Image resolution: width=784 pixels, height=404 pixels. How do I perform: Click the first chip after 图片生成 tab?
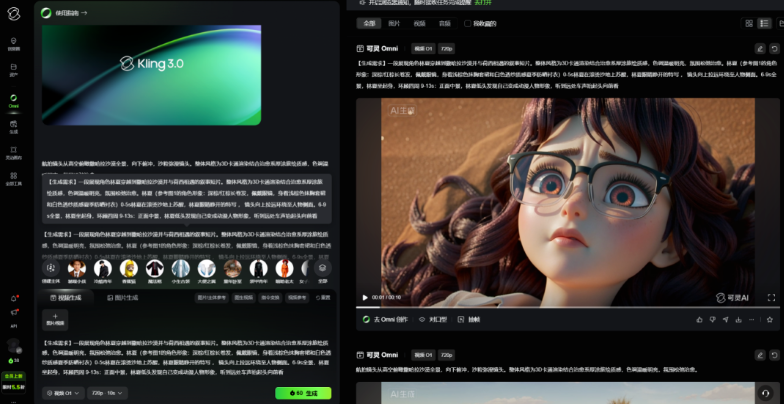[212, 298]
